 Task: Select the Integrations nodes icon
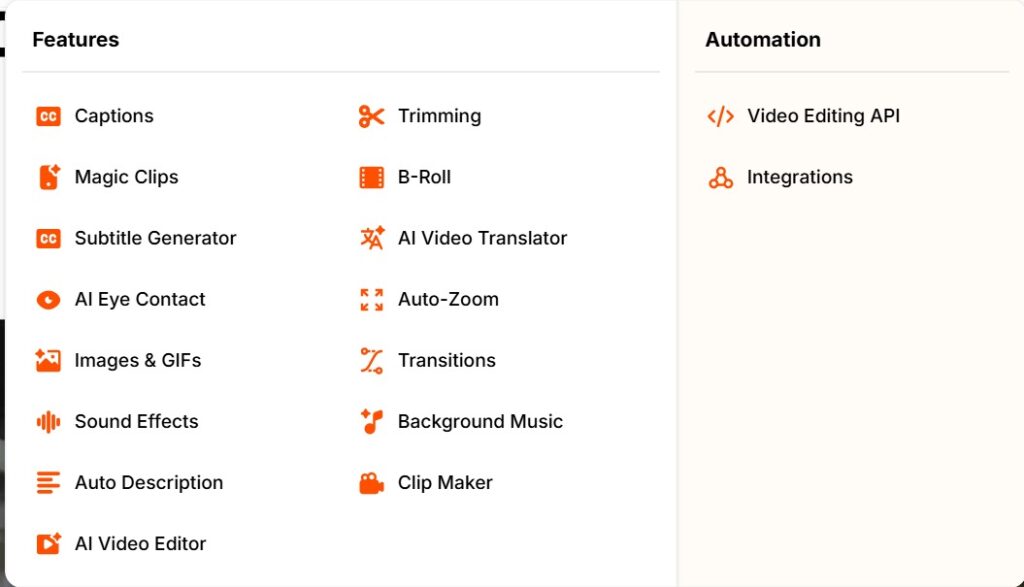coord(720,177)
